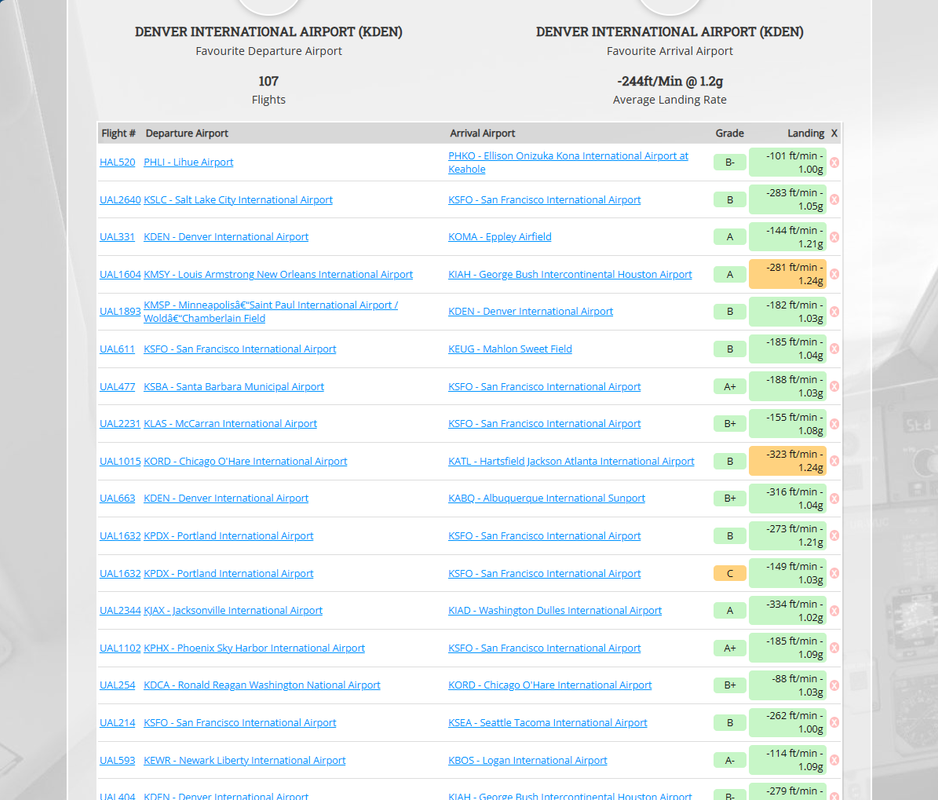Delete the UAL2231 flight row

[x=834, y=424]
